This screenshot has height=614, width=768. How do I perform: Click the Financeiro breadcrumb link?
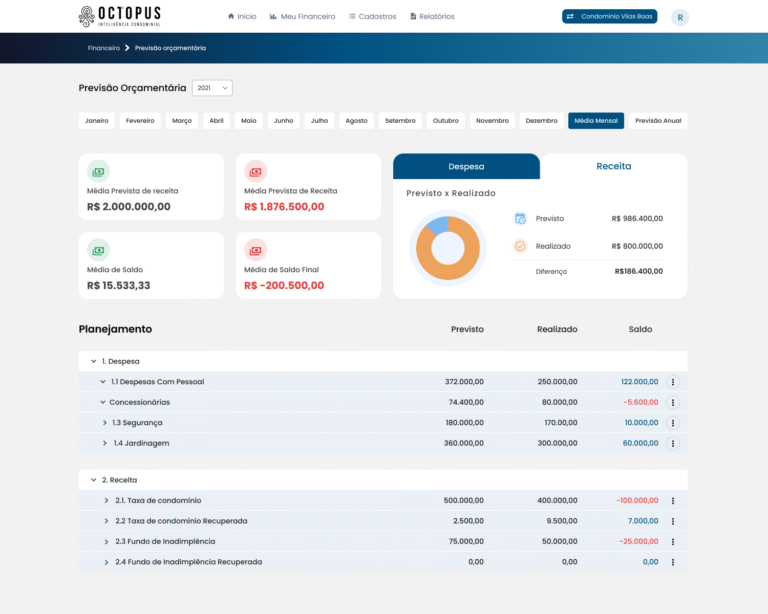click(104, 48)
